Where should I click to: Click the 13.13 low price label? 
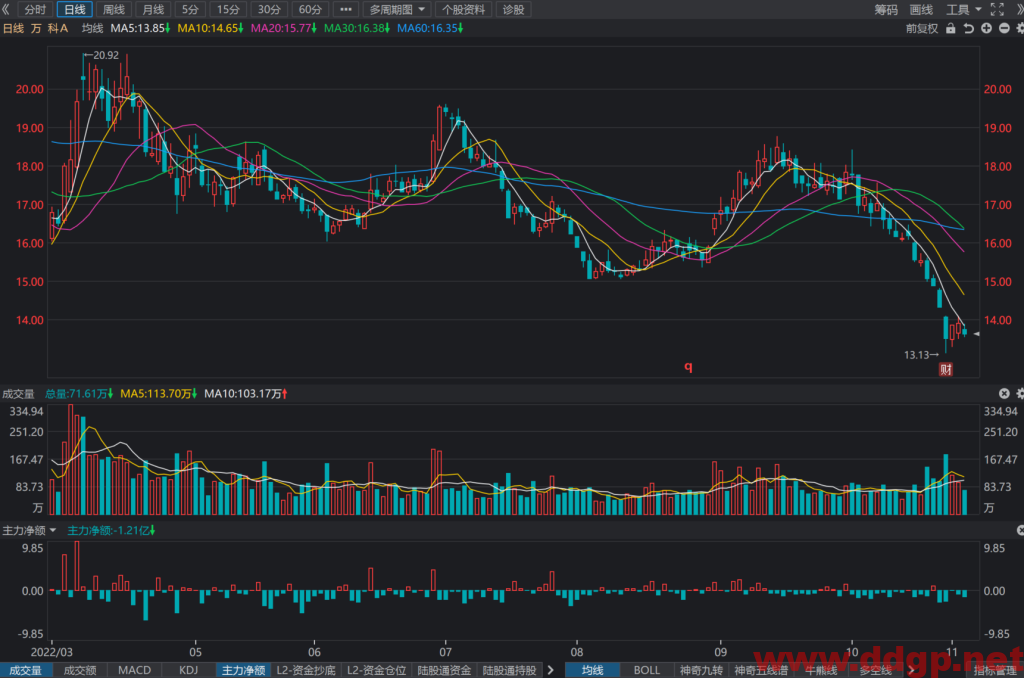[x=917, y=355]
